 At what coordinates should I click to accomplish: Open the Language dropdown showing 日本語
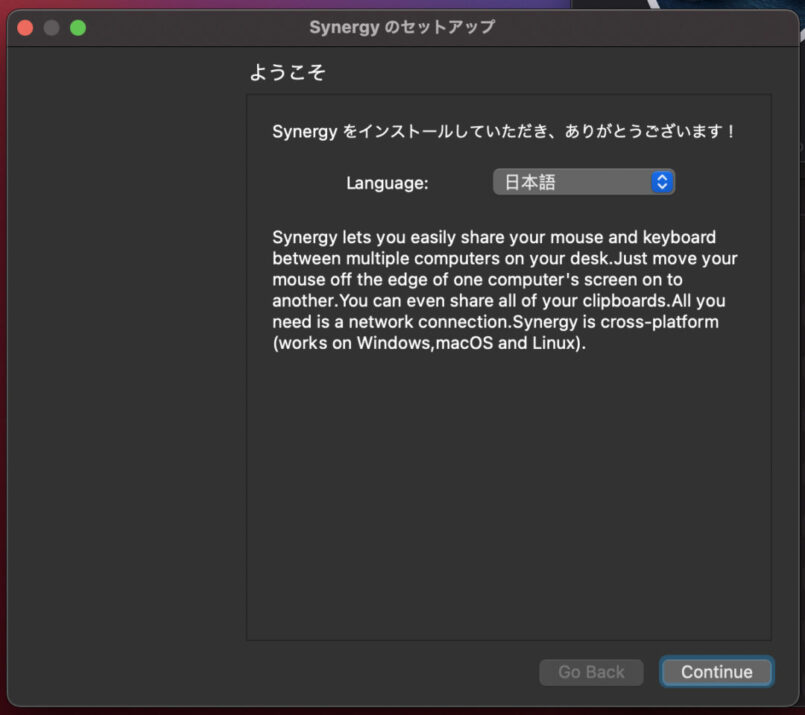coord(584,182)
